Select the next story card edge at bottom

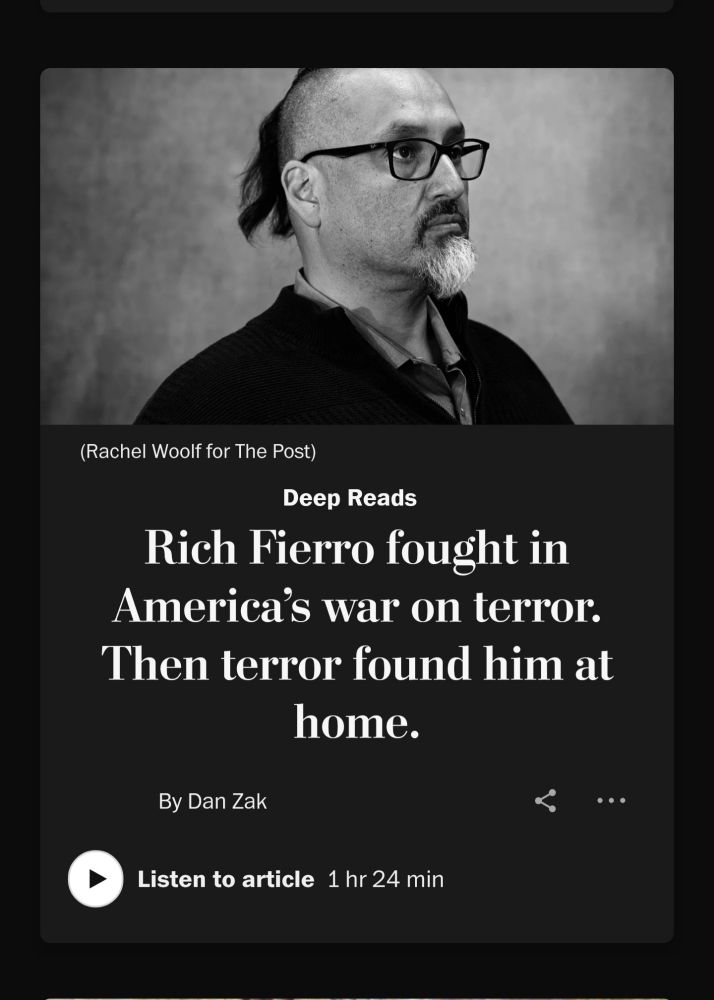coord(356,997)
